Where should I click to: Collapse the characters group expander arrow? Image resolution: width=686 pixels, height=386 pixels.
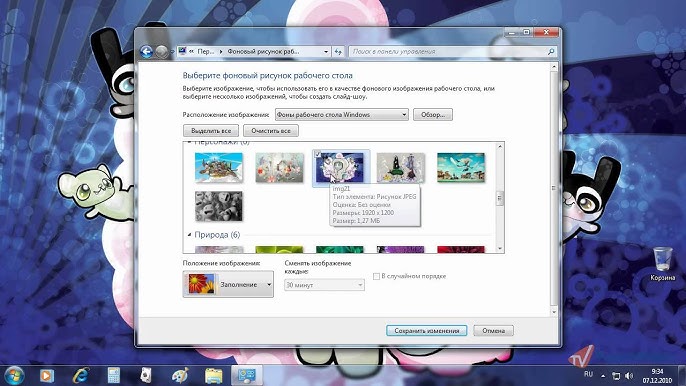coord(189,142)
